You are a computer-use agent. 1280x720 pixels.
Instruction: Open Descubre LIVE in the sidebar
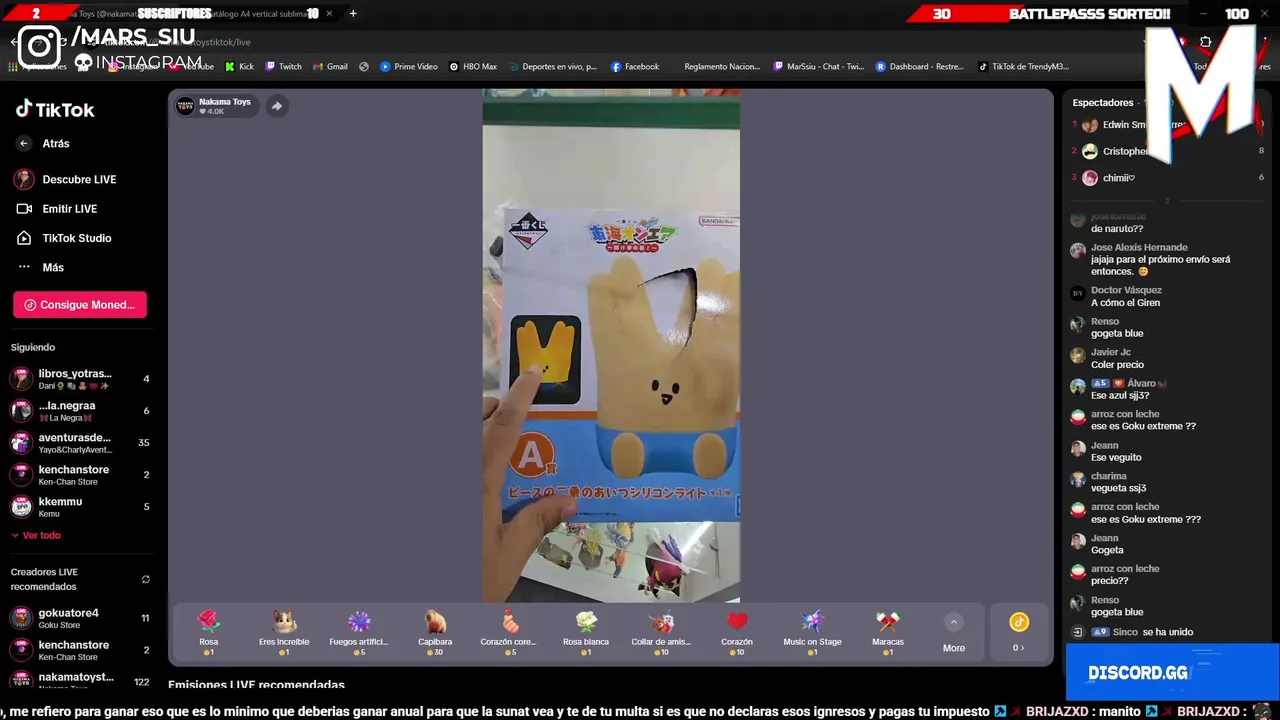(x=66, y=179)
